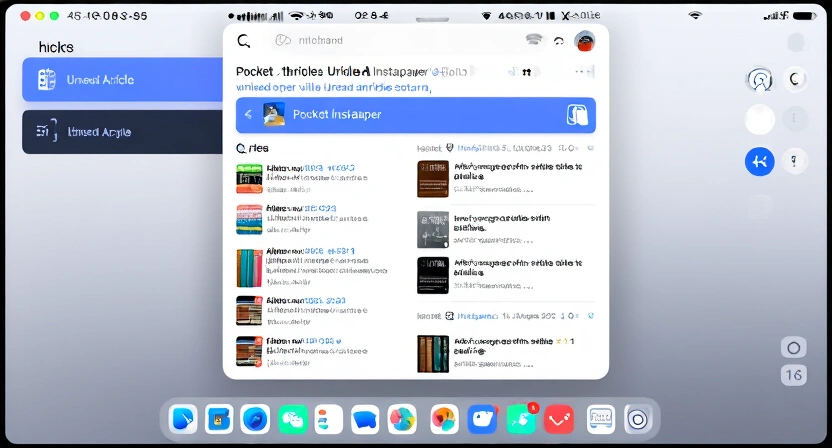Open the green chat bubbles app in the dock

[292, 419]
